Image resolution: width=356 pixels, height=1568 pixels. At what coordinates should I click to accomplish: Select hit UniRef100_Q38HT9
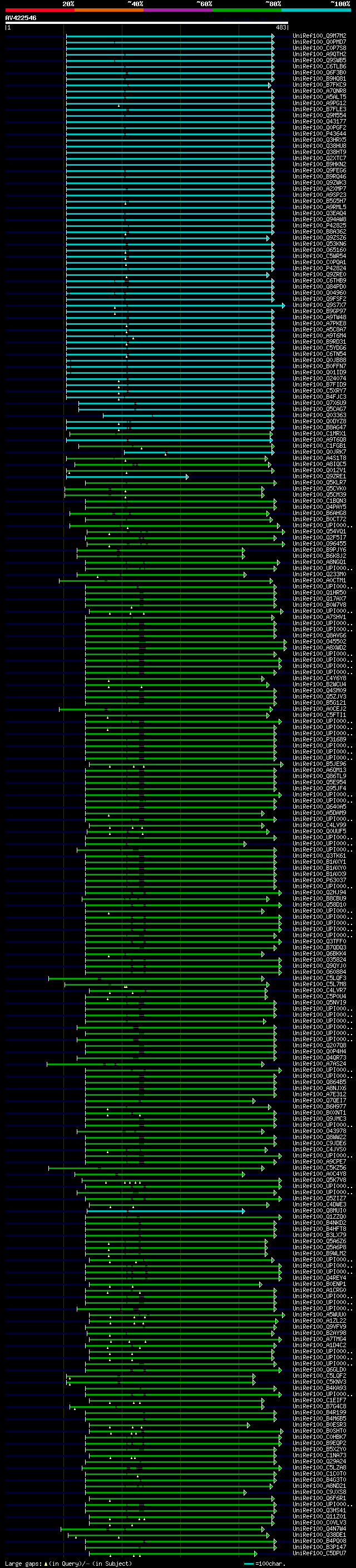click(319, 152)
